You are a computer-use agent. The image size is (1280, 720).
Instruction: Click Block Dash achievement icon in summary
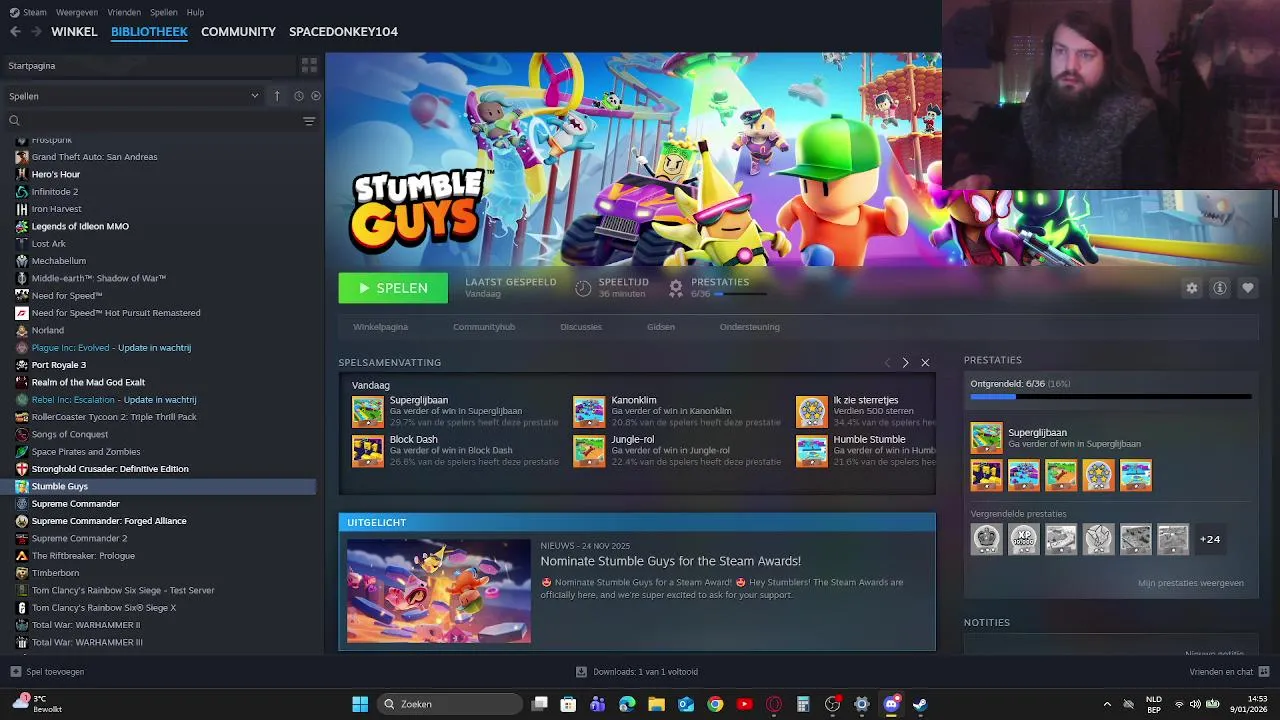click(367, 451)
